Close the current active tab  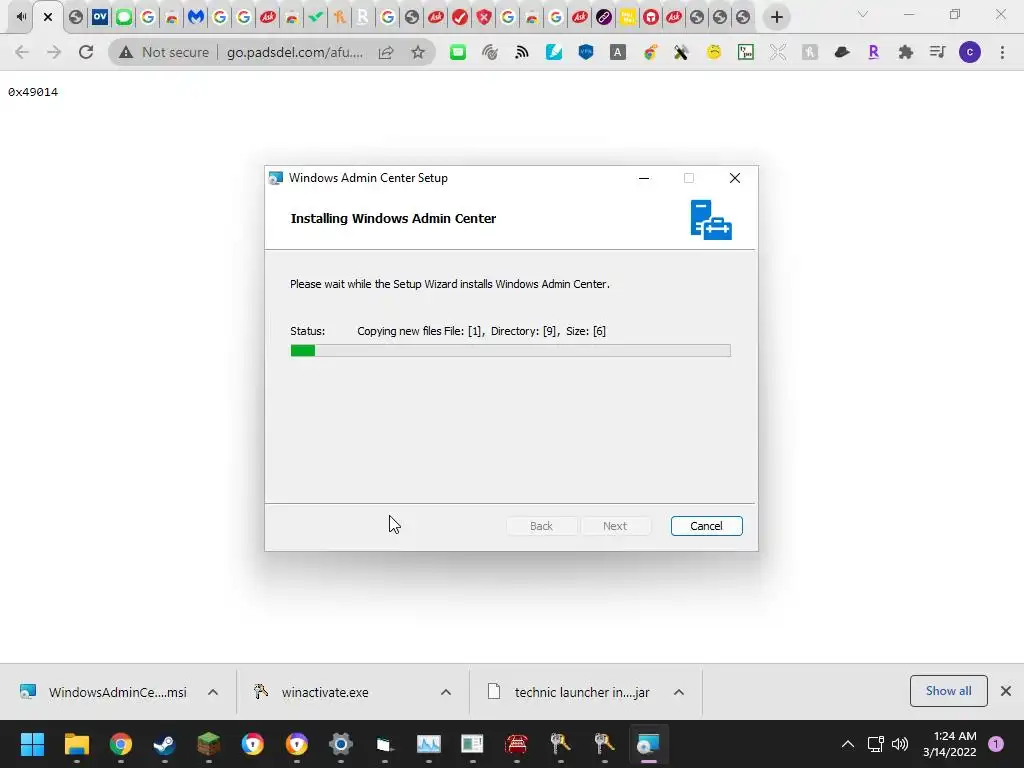pos(48,17)
